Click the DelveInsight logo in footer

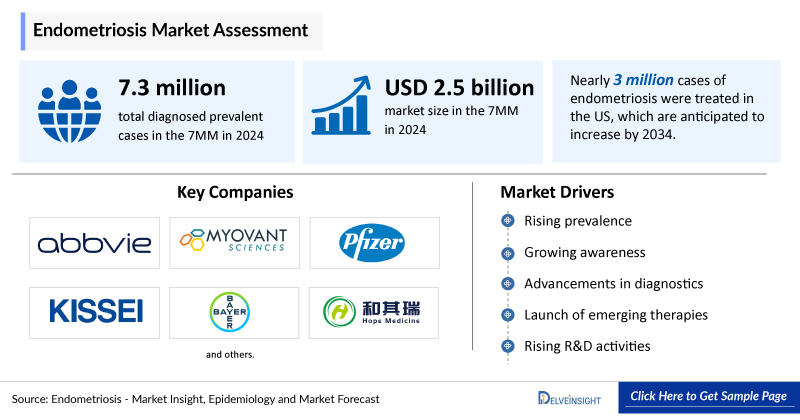point(566,398)
